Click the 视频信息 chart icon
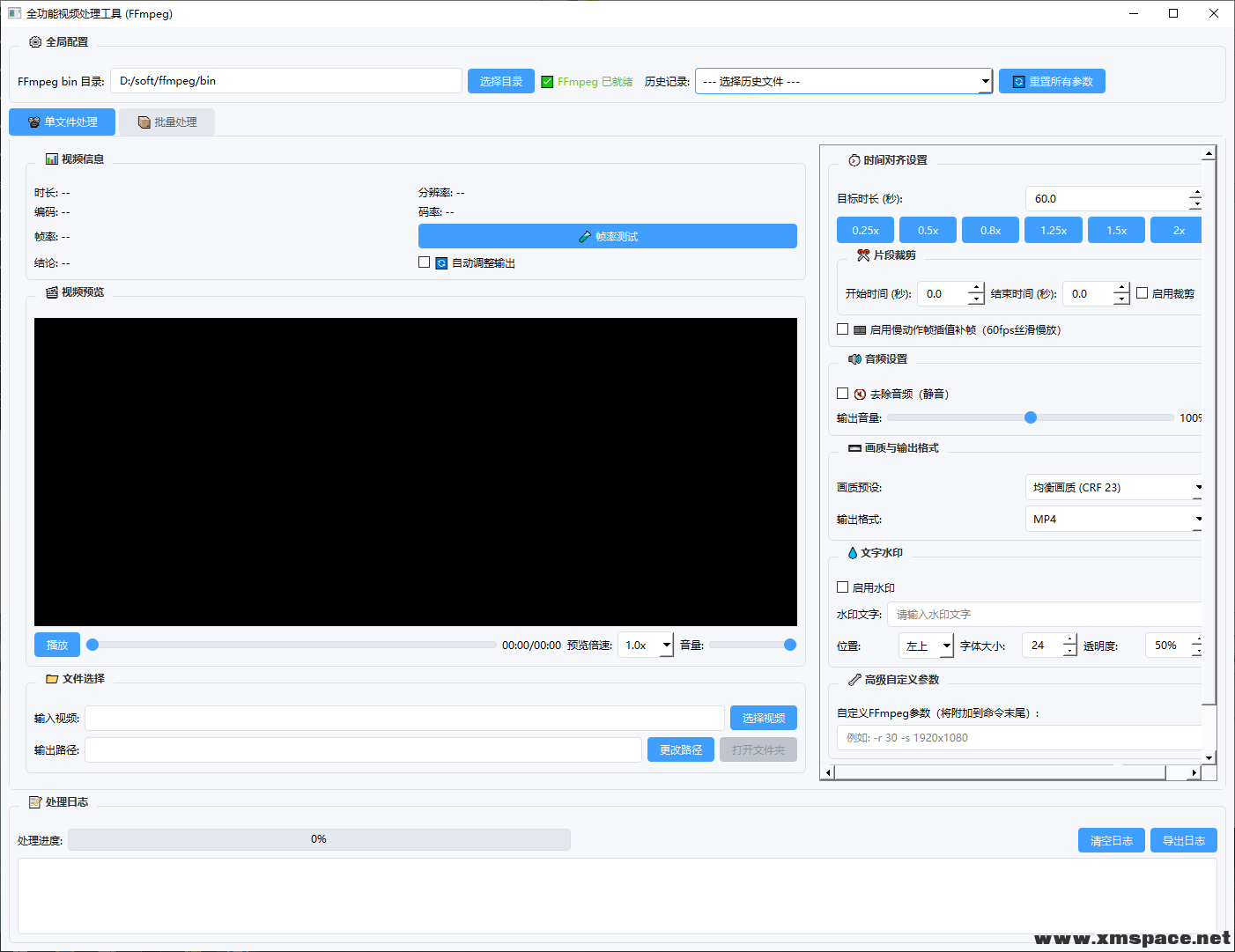 click(x=52, y=159)
